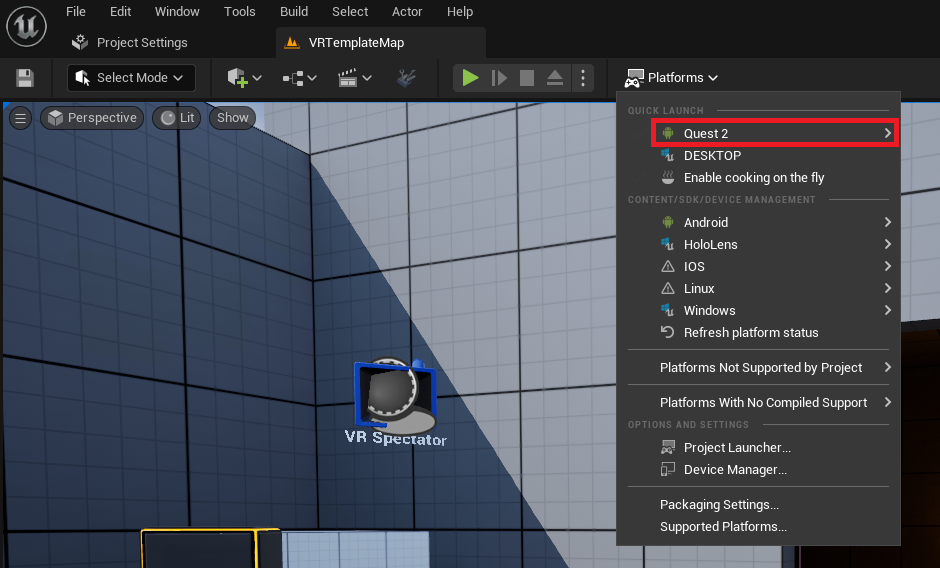Screen dimensions: 940x568
Task: Toggle Enable cooking on the fly
Action: (x=758, y=178)
